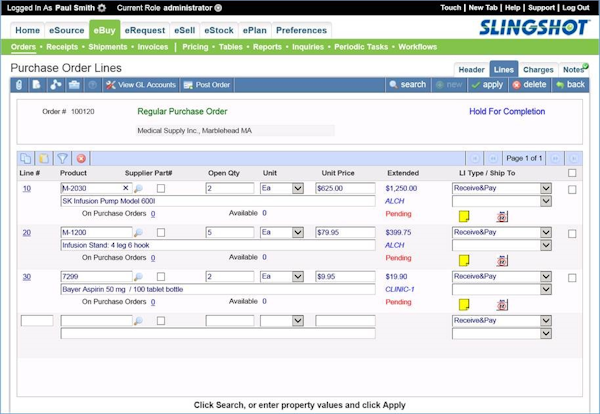The width and height of the screenshot is (600, 414).
Task: Open Ship To dropdown for line 30
Action: [x=546, y=289]
